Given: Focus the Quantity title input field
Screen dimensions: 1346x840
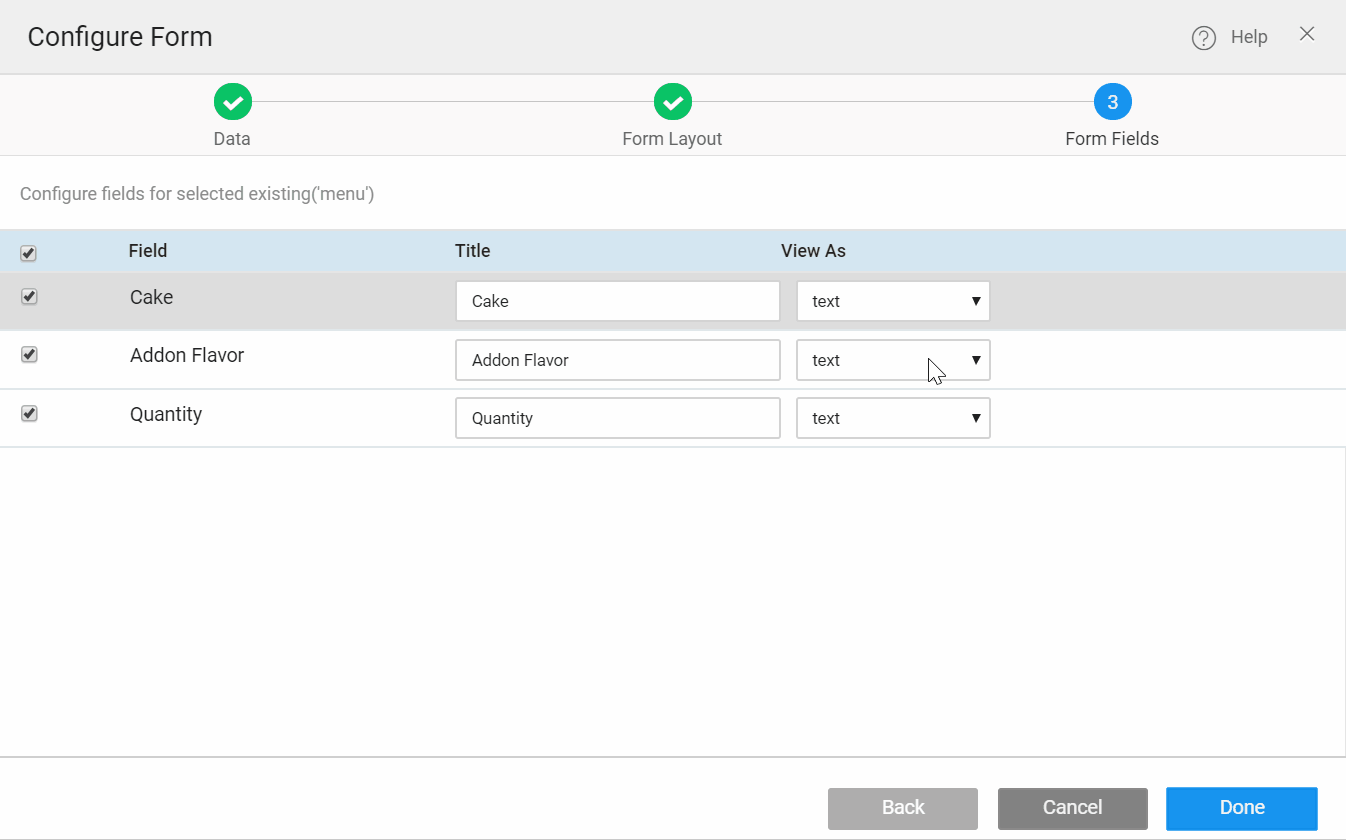Looking at the screenshot, I should (617, 418).
